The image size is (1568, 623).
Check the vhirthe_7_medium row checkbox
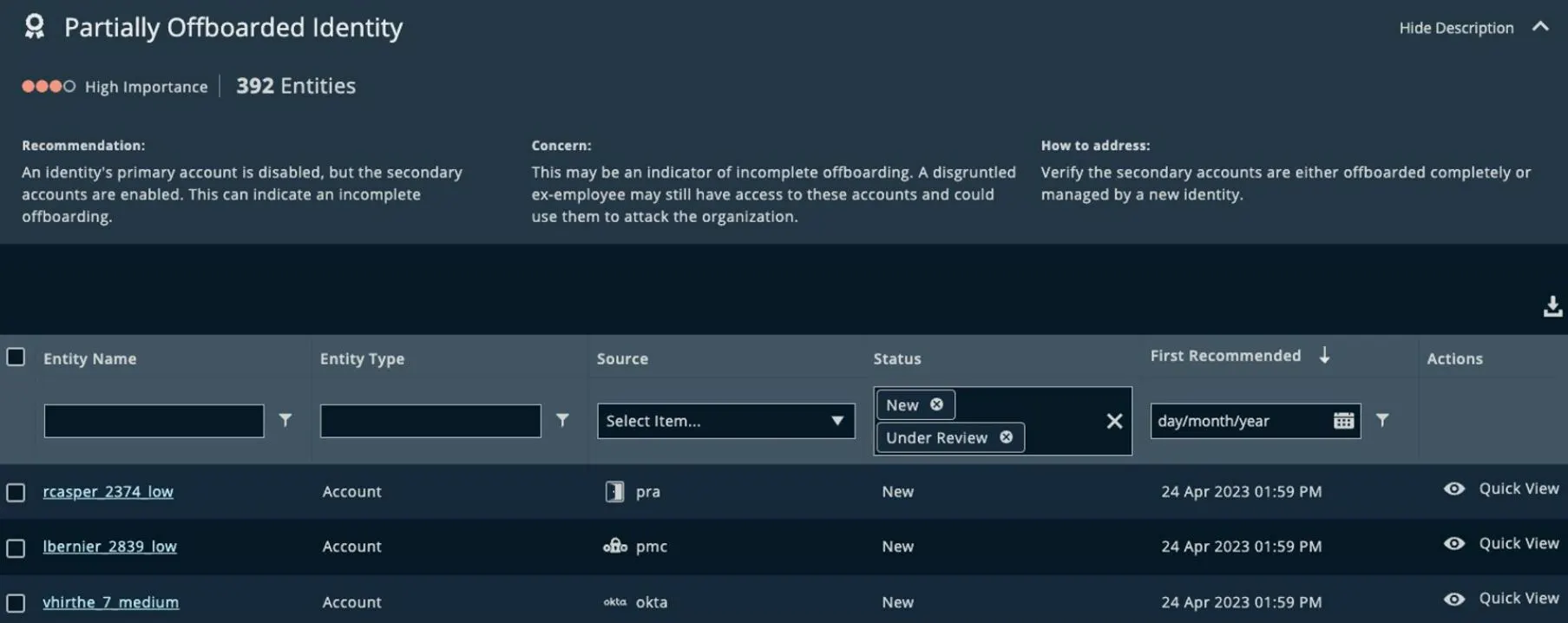[16, 603]
